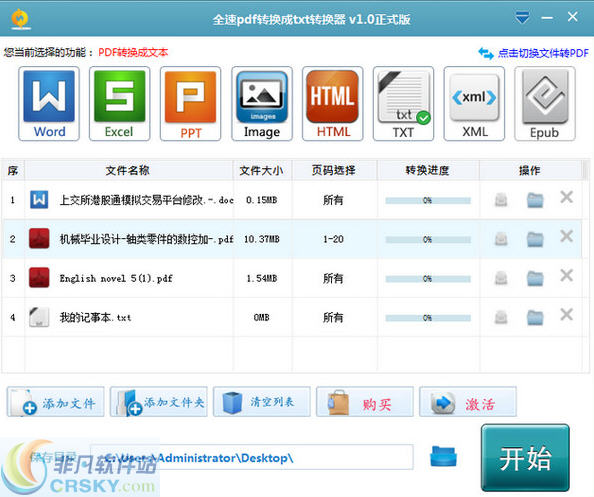Click page range 1-20 cell
The image size is (594, 497).
(333, 239)
